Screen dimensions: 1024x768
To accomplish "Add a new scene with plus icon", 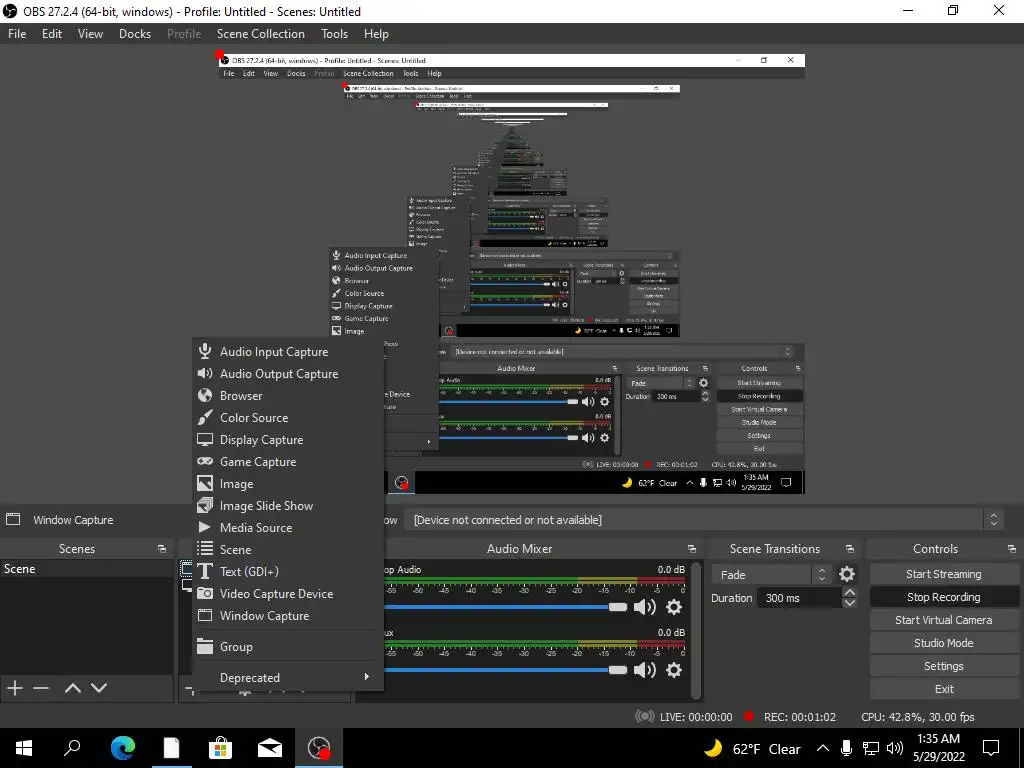I will click(x=14, y=688).
